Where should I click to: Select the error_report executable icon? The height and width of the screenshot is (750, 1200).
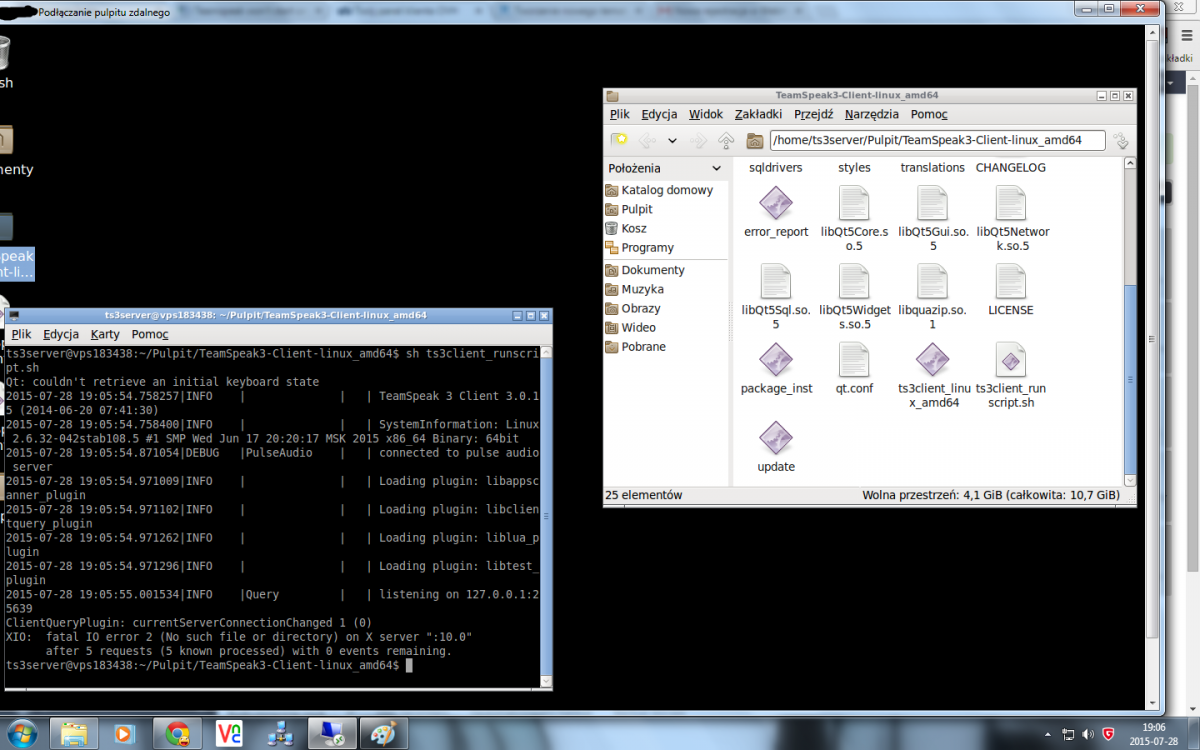point(776,204)
